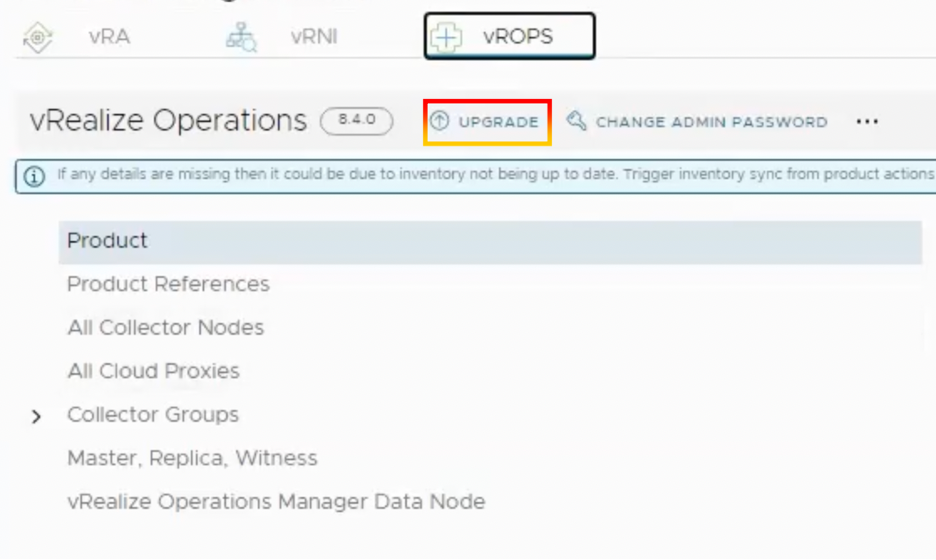Screen dimensions: 936x560
Task: Select All Collector Nodes
Action: point(165,328)
